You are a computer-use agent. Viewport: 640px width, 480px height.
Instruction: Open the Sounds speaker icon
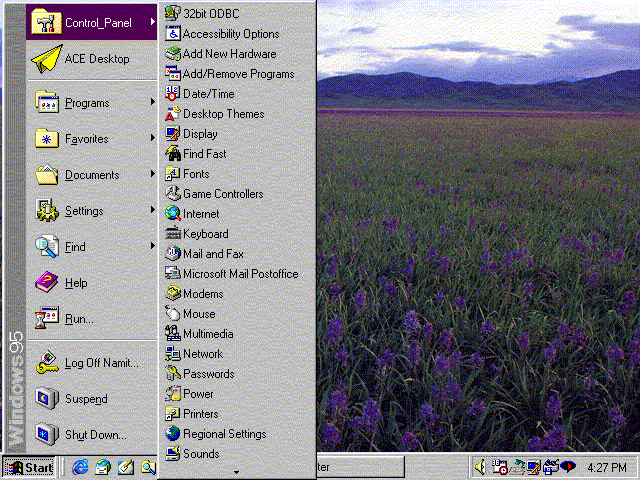[x=173, y=453]
